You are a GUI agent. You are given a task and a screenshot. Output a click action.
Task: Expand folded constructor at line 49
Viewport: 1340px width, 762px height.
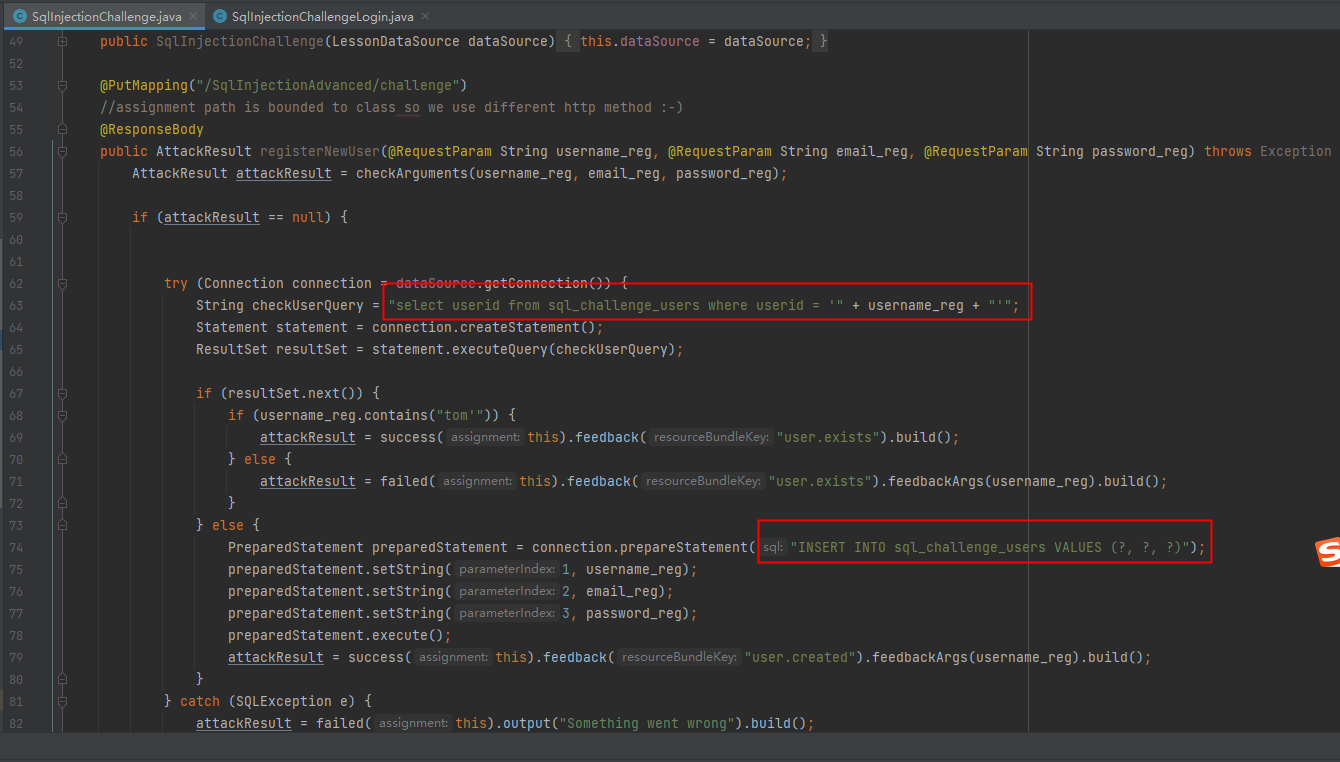(x=62, y=41)
